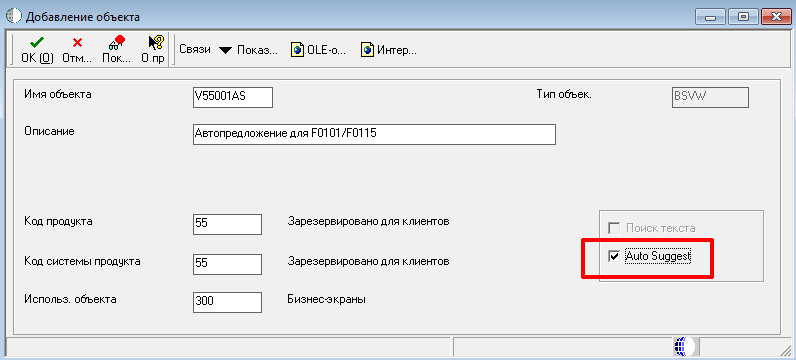The height and width of the screenshot is (360, 796).
Task: Close the Добавление объекта window
Action: click(776, 17)
